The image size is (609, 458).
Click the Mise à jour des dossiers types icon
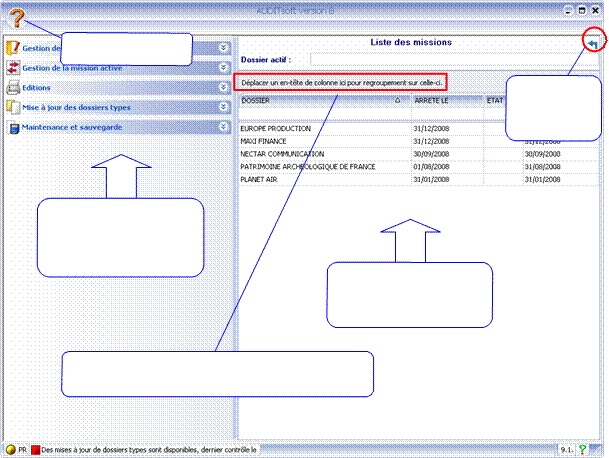[x=13, y=107]
